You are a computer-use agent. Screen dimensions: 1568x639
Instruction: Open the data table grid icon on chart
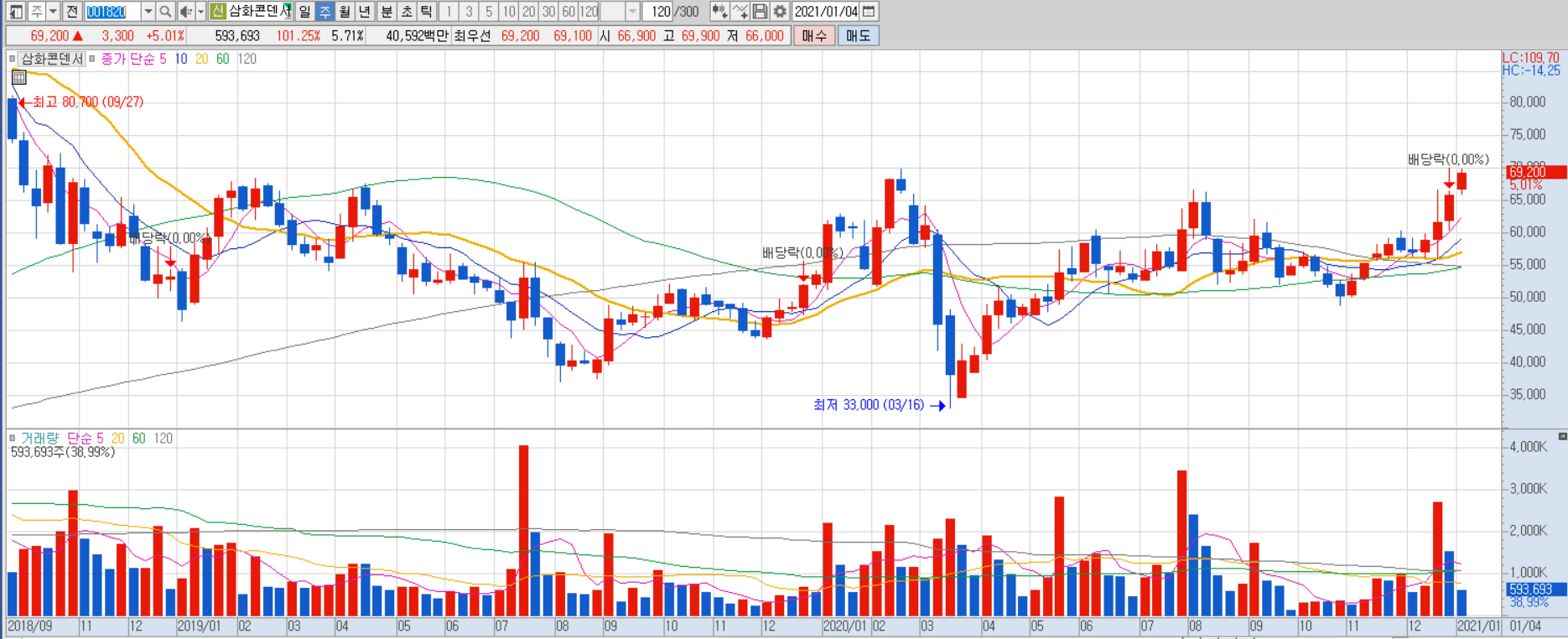click(18, 77)
